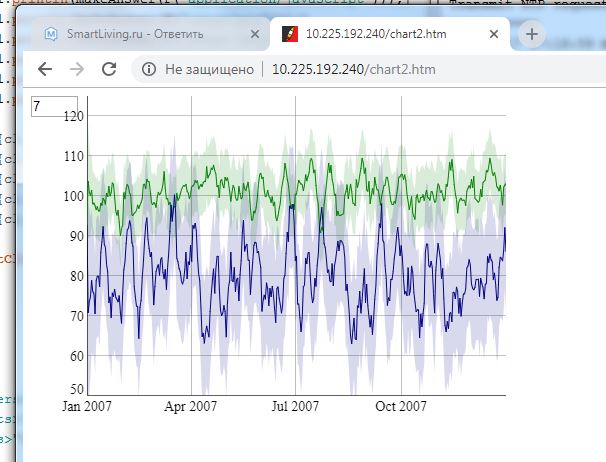Switch to the SmartLiving.ru tab
Viewport: 606px width, 462px height.
(150, 34)
